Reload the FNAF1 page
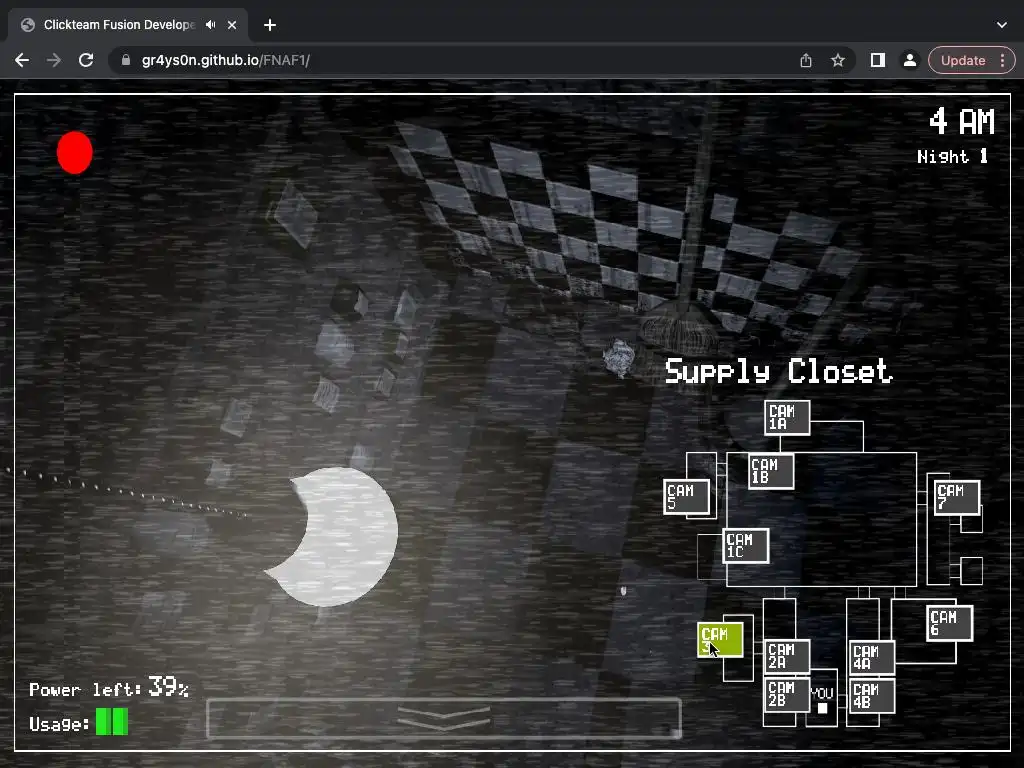The image size is (1024, 768). click(x=86, y=60)
